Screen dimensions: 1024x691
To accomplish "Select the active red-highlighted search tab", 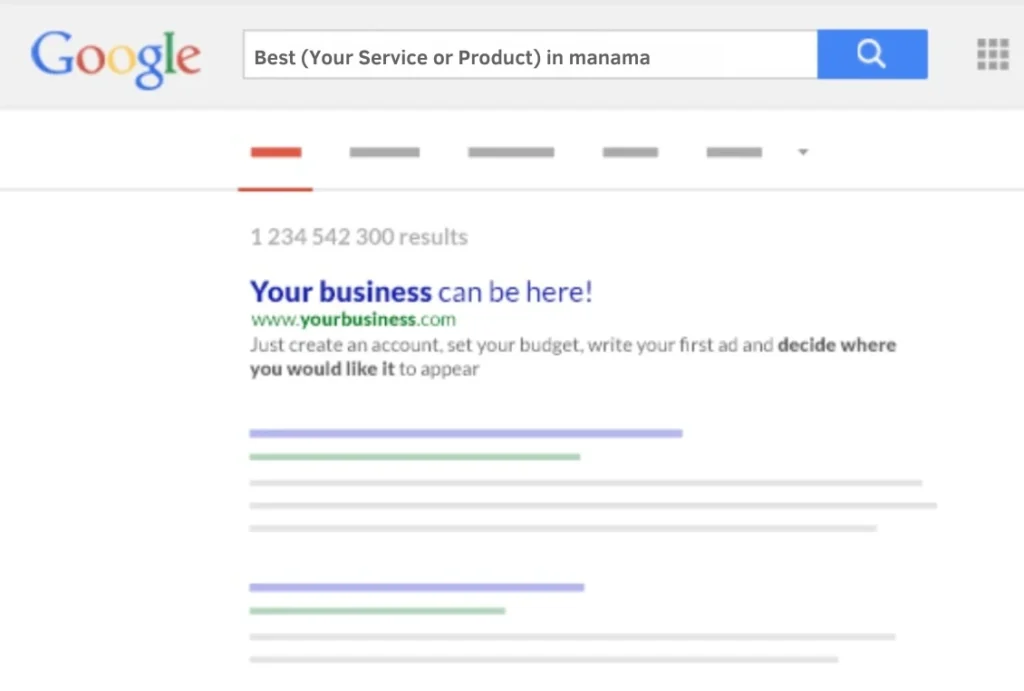I will coord(275,152).
